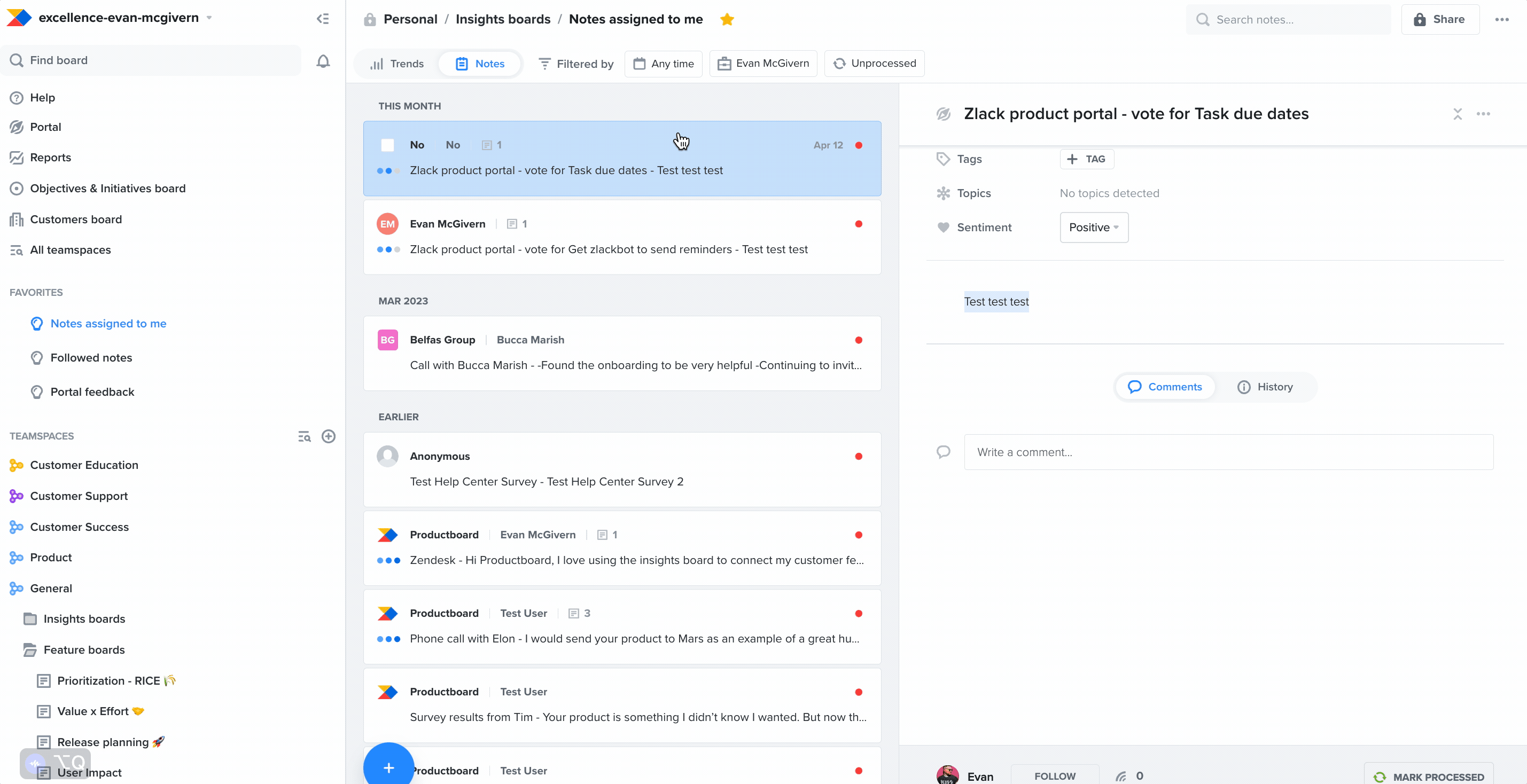Toggle unprocessed dot on Zendesk note
Image resolution: width=1527 pixels, height=784 pixels.
click(x=859, y=535)
